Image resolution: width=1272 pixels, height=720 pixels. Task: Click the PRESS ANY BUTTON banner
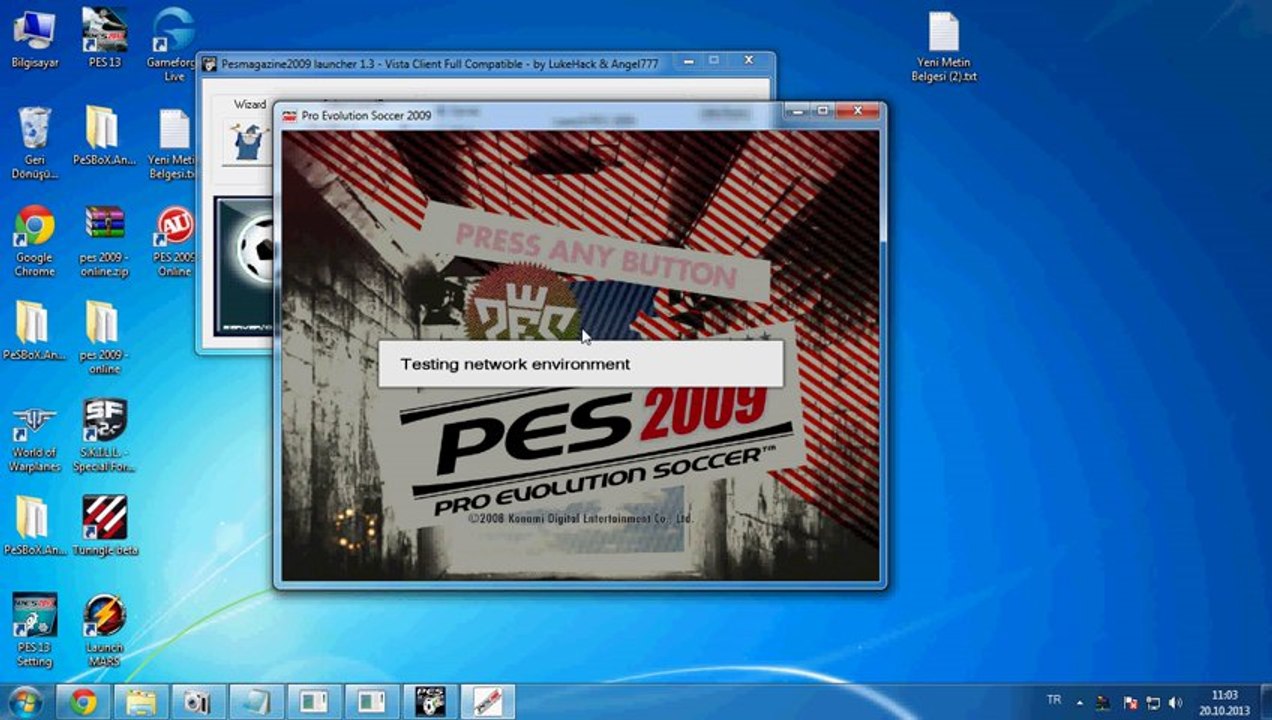click(x=596, y=253)
